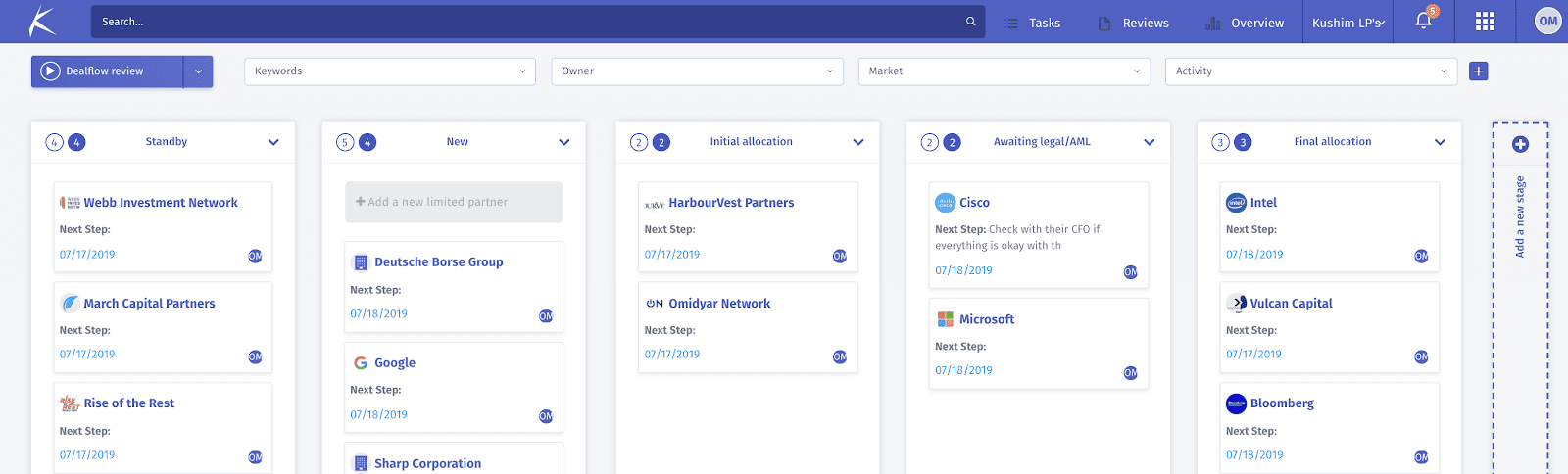Open the Rise of the Rest link
The image size is (1568, 474).
[x=129, y=403]
